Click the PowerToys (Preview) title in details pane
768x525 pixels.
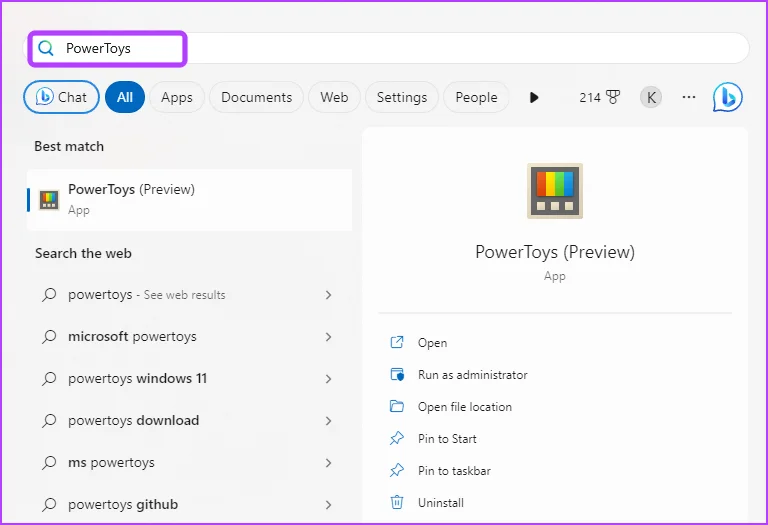pos(555,252)
